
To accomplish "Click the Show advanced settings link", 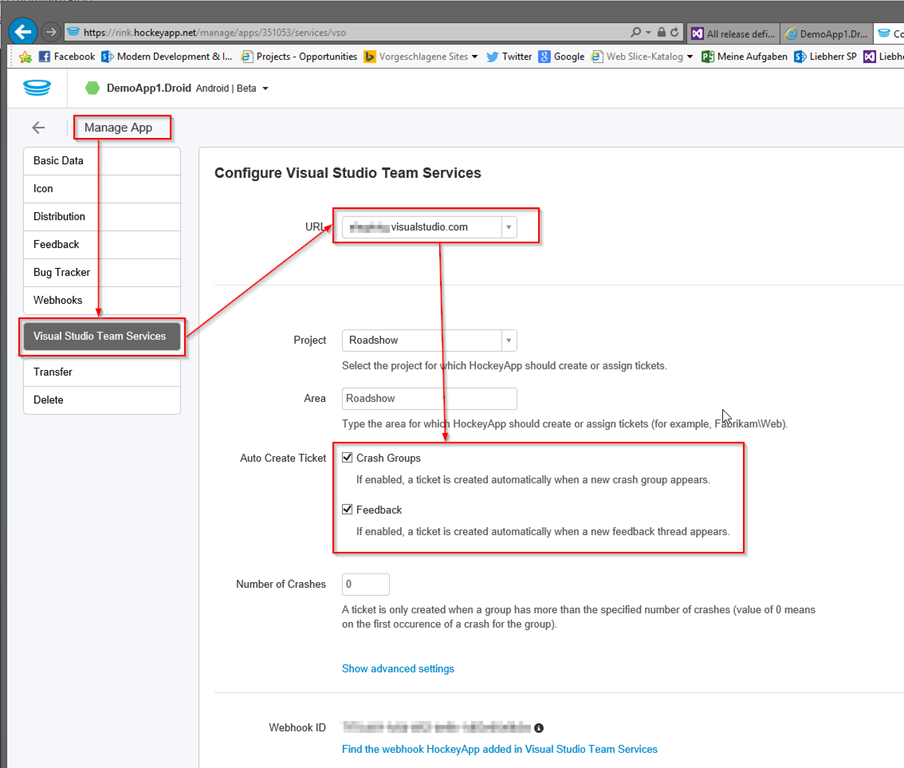I will pos(398,668).
